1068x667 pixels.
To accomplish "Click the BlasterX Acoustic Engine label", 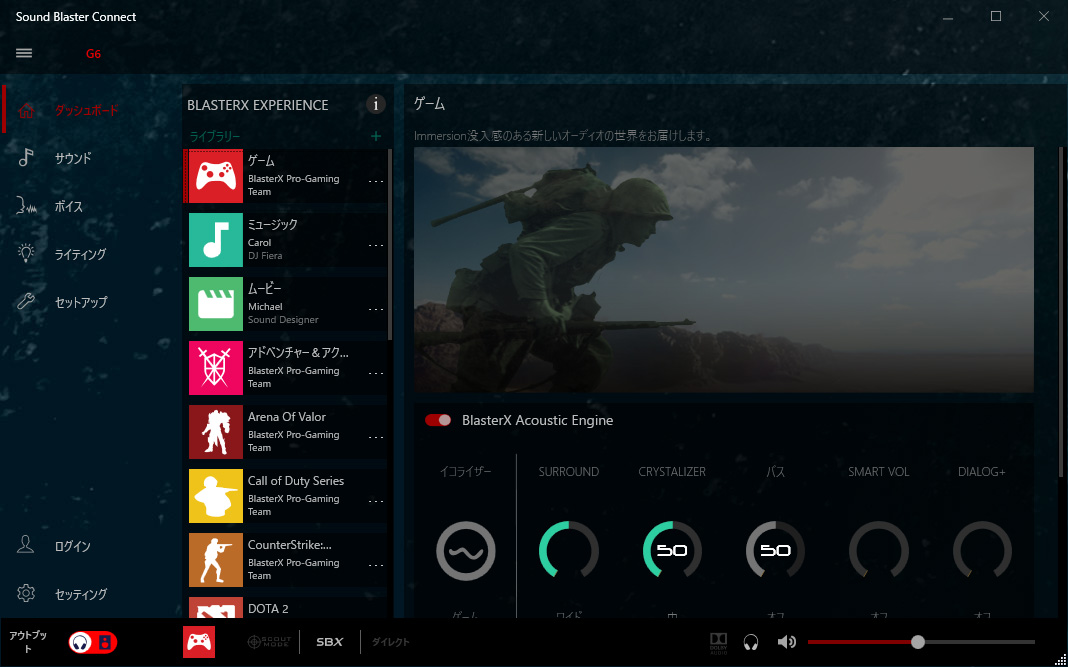I will point(537,420).
